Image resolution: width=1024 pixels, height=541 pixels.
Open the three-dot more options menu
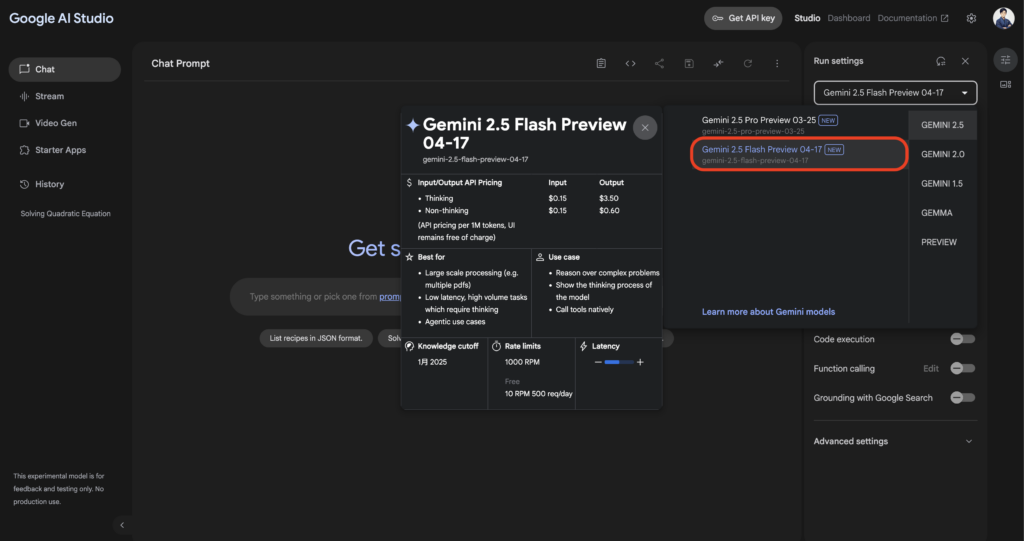777,63
